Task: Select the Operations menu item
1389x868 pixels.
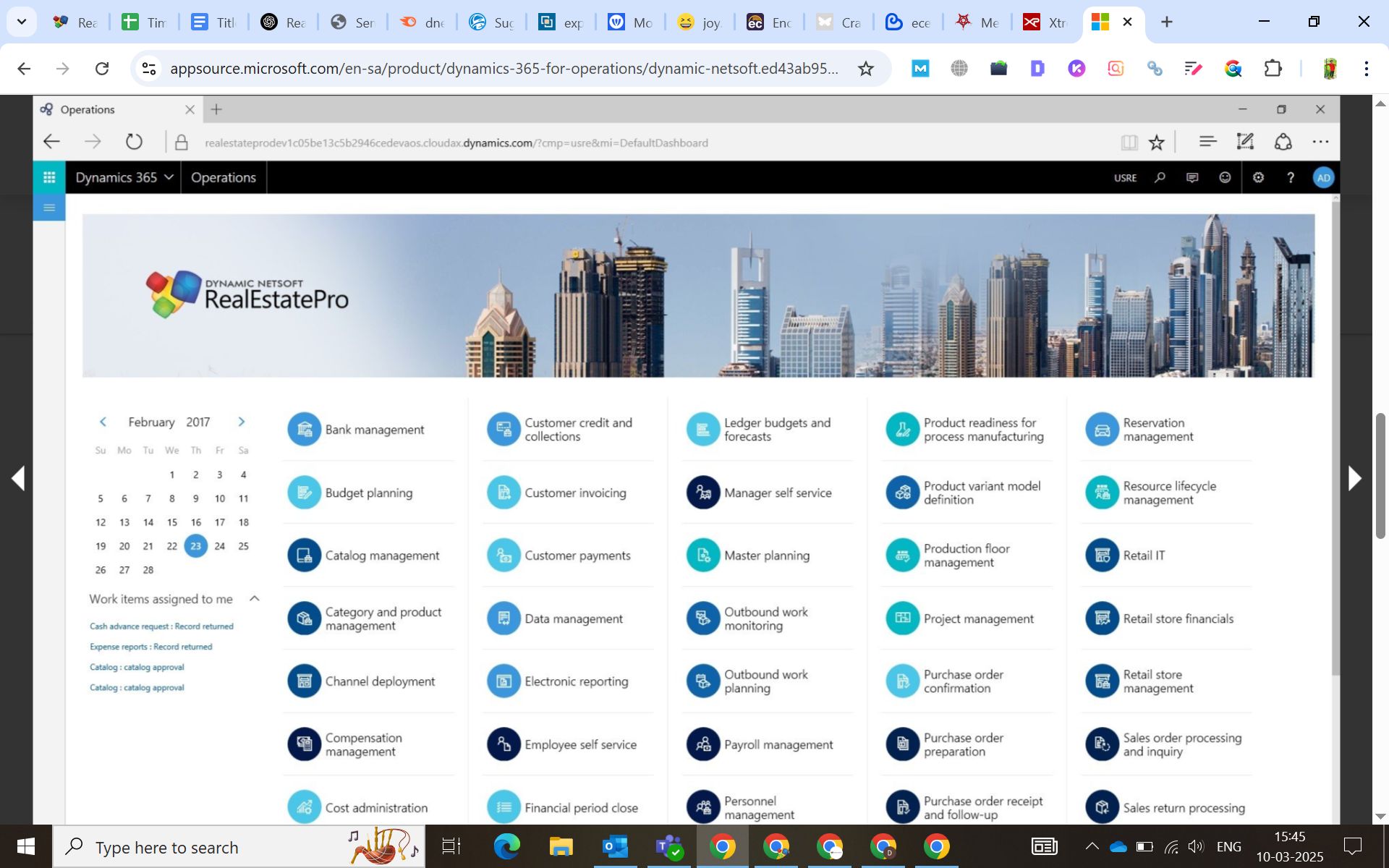Action: click(x=223, y=177)
